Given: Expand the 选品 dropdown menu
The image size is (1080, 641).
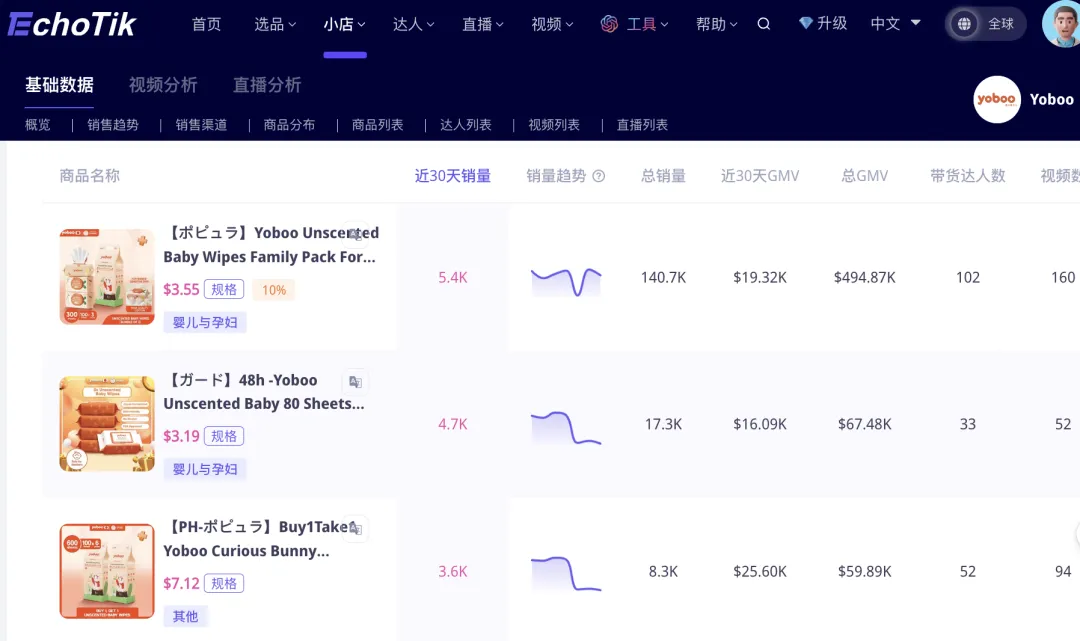Looking at the screenshot, I should (275, 24).
